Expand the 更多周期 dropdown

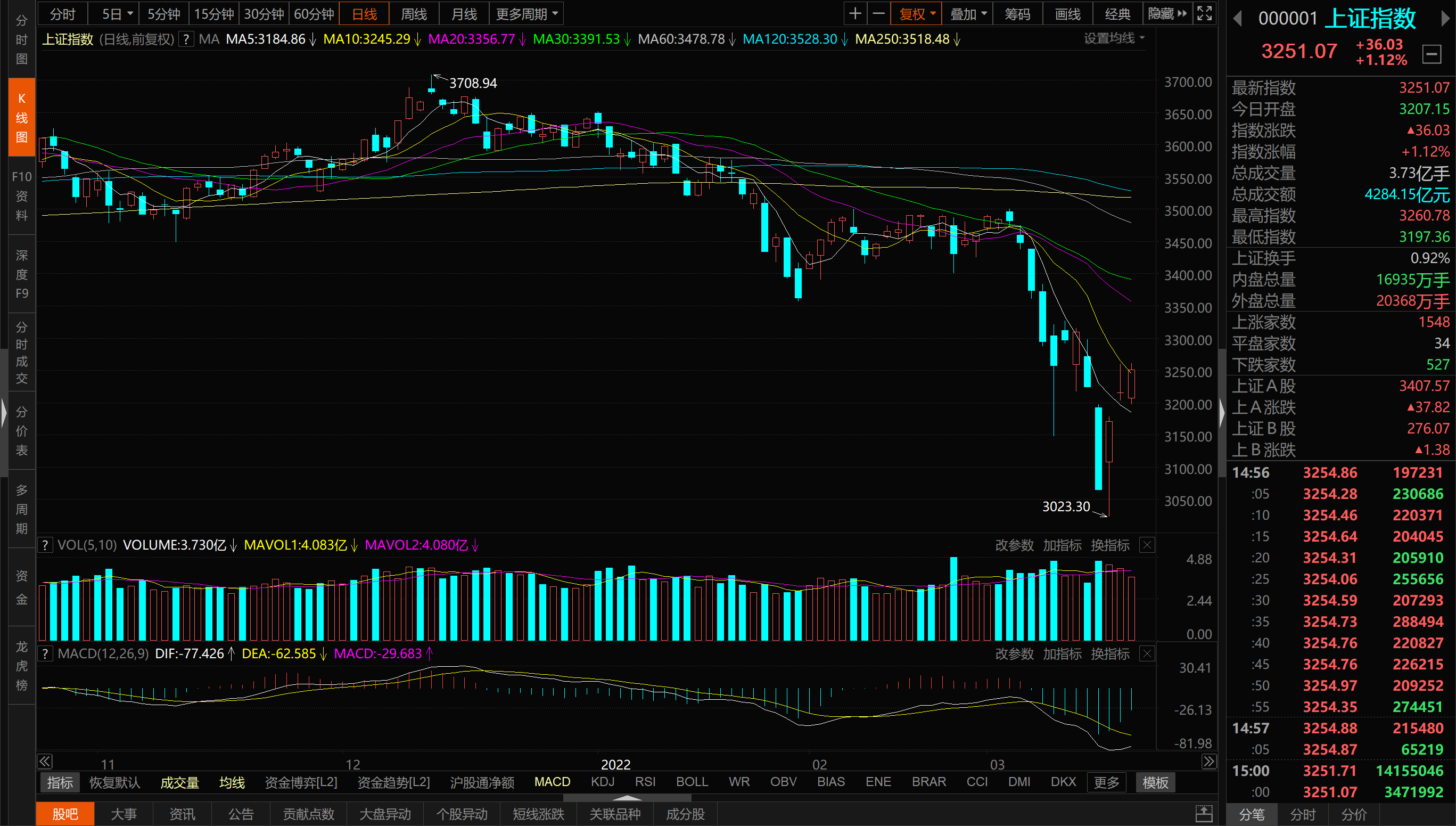pyautogui.click(x=526, y=14)
